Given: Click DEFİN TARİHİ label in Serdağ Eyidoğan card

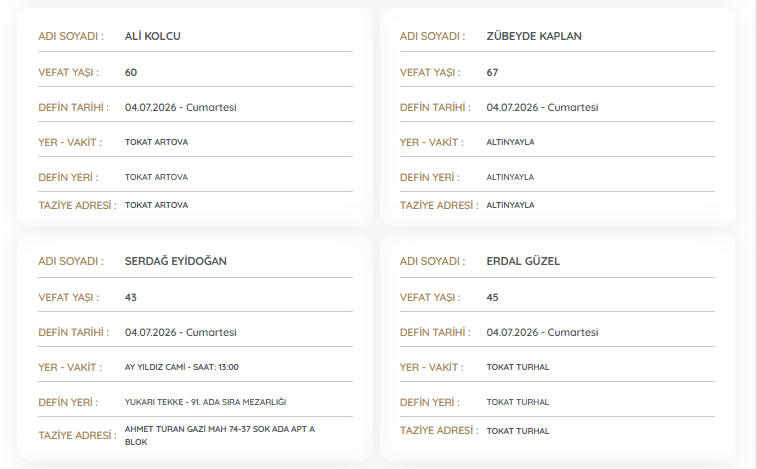Looking at the screenshot, I should (73, 332).
